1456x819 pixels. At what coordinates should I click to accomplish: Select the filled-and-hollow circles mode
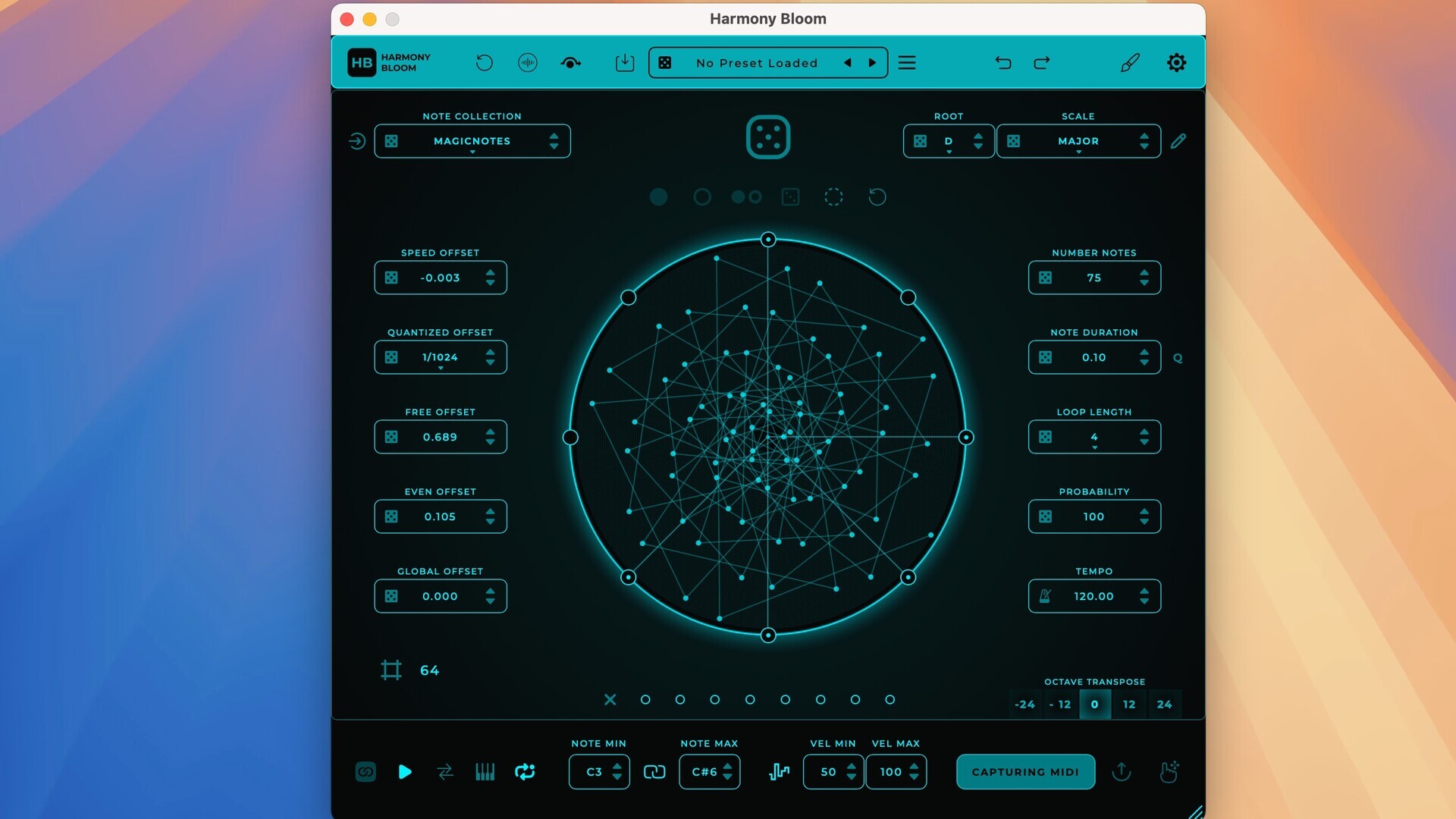click(746, 197)
